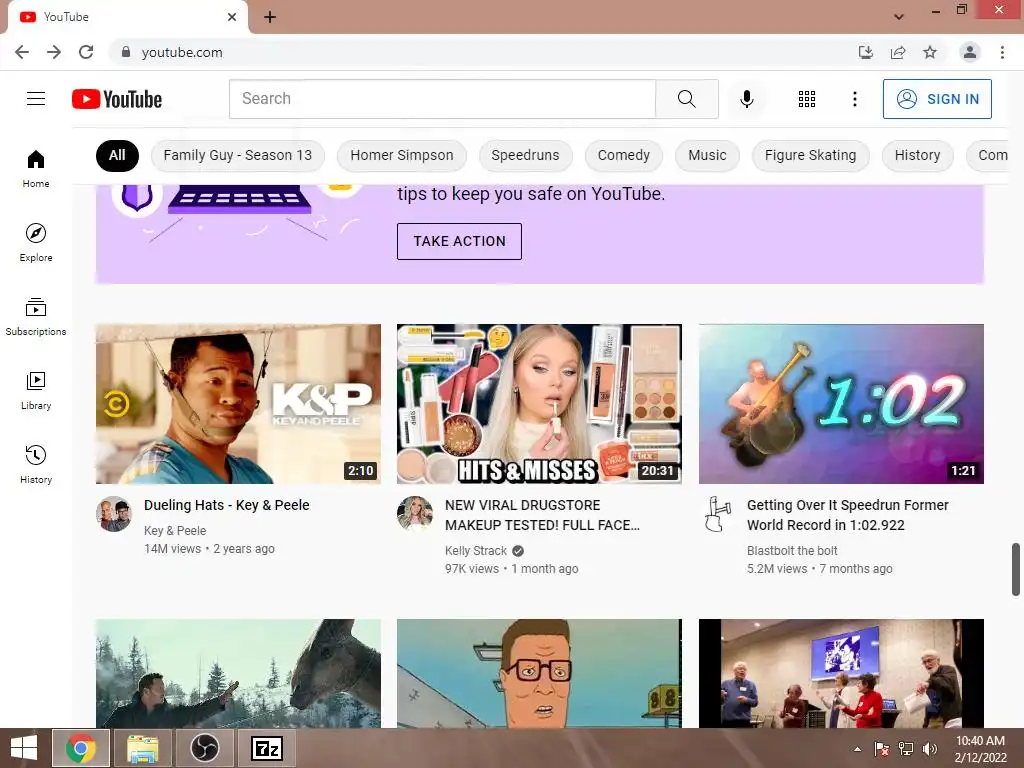Click the youtube.com address bar

(x=483, y=52)
